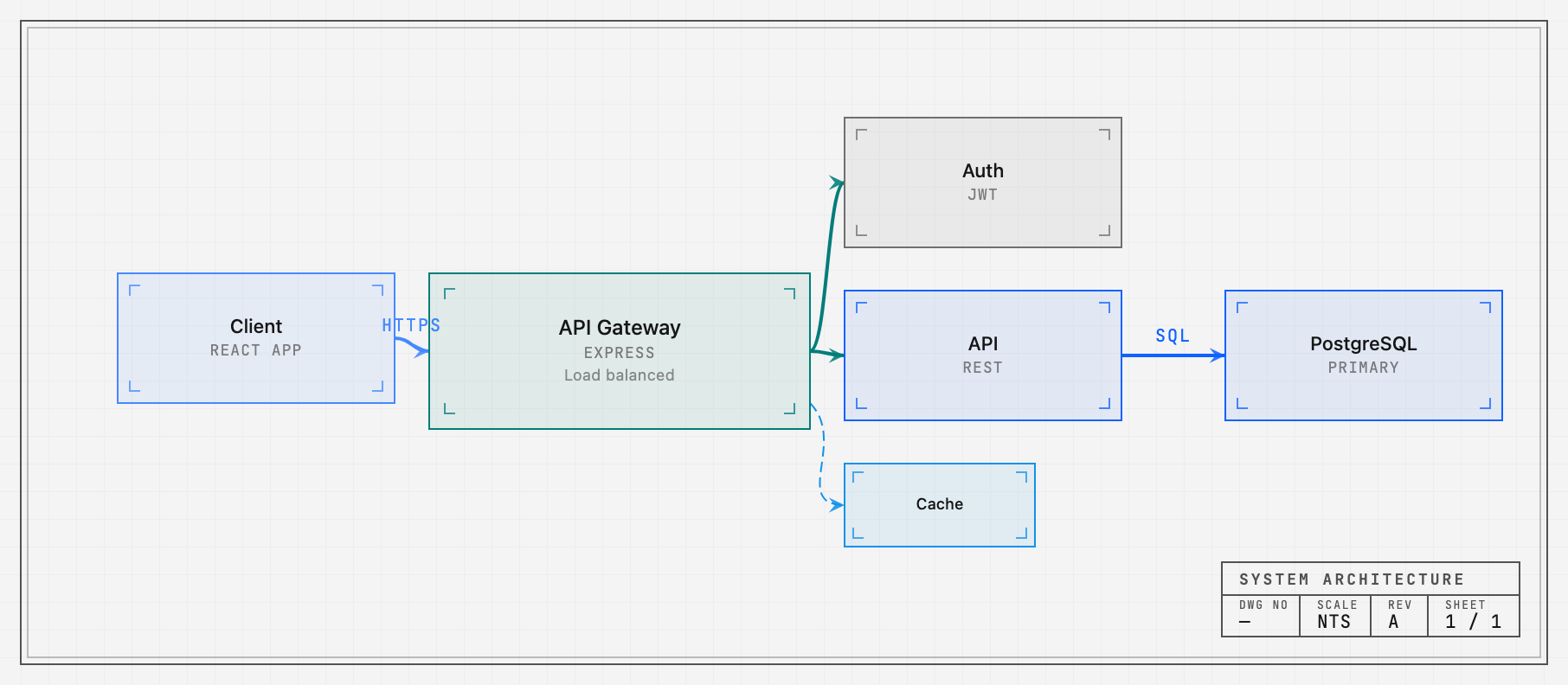Select the Client React App node
Image resolution: width=1568 pixels, height=685 pixels.
[x=256, y=338]
